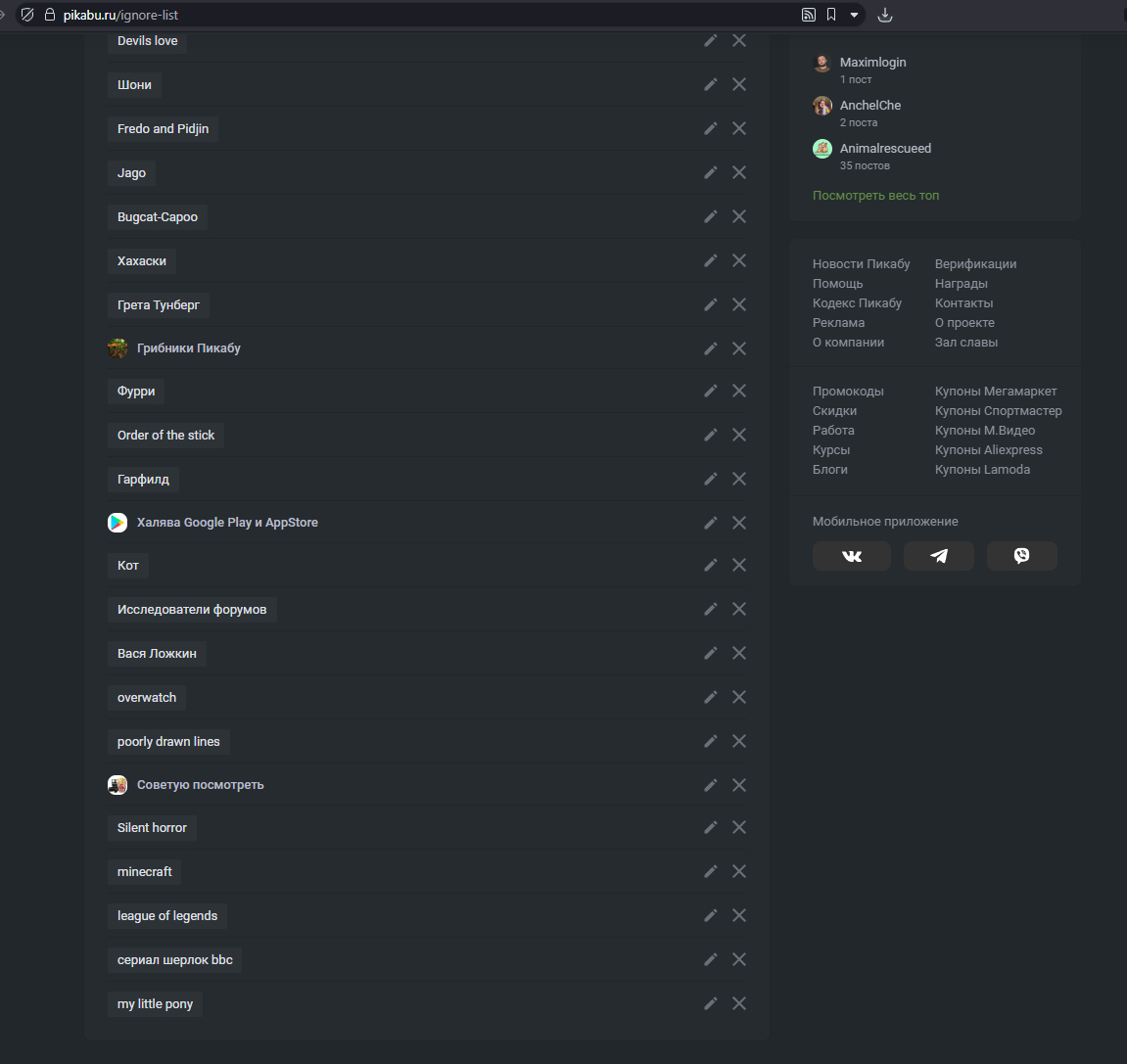Delete Шони tag from ignore list
1127x1064 pixels.
click(739, 84)
